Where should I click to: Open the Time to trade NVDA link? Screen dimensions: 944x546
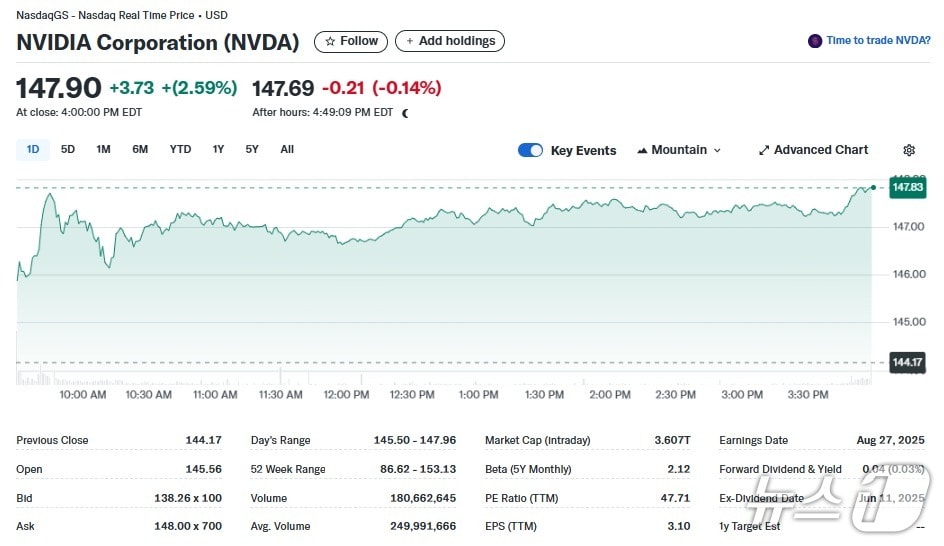click(x=878, y=41)
